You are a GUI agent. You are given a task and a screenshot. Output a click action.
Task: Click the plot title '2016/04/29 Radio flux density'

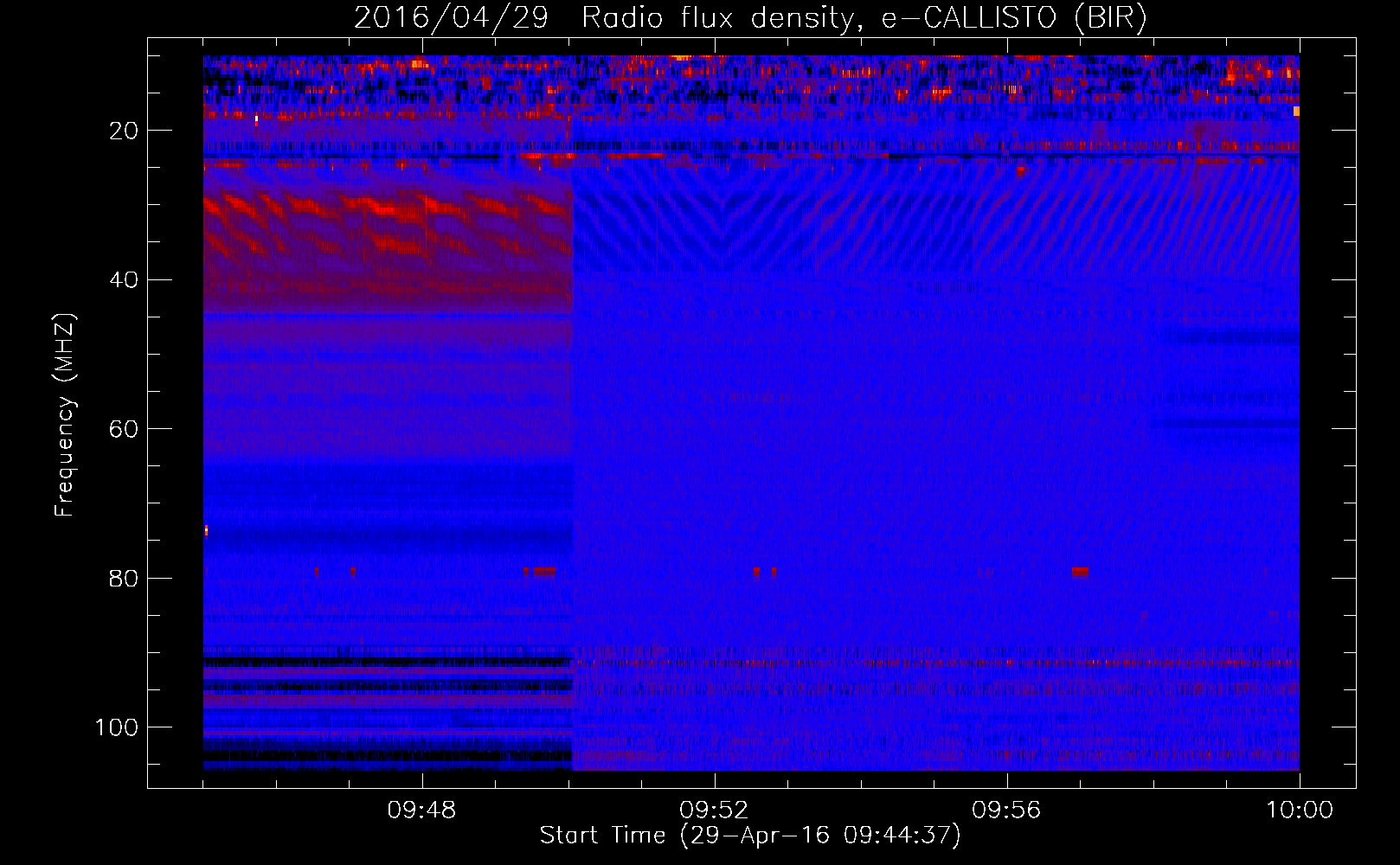(750, 17)
